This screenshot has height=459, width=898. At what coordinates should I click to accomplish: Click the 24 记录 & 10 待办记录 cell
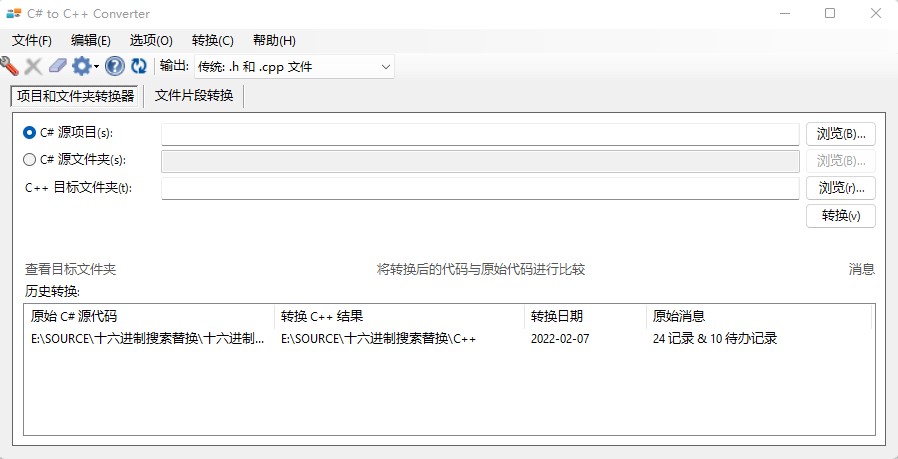click(x=715, y=339)
